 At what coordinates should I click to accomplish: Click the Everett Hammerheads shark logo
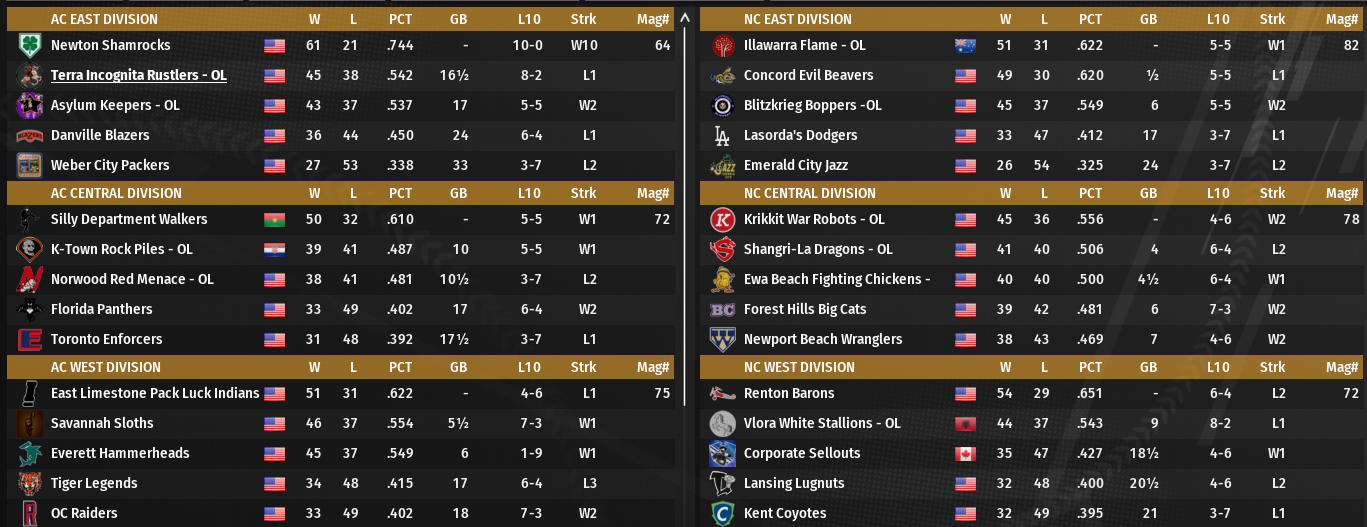(x=28, y=453)
